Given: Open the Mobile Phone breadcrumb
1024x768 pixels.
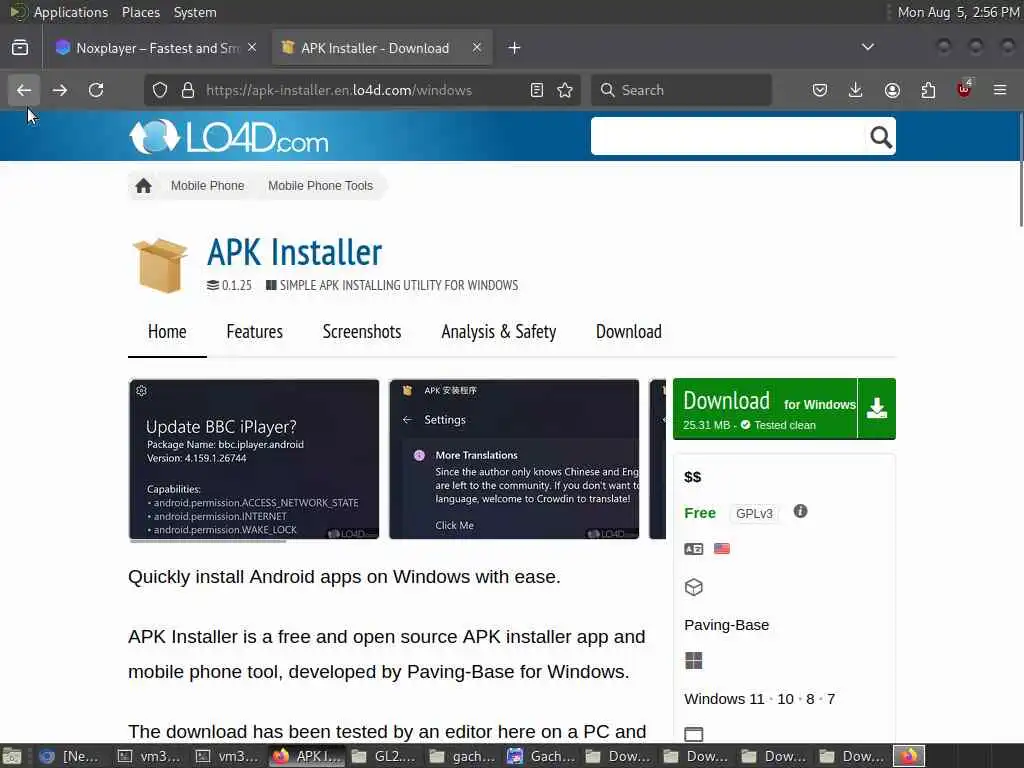Looking at the screenshot, I should click(208, 186).
